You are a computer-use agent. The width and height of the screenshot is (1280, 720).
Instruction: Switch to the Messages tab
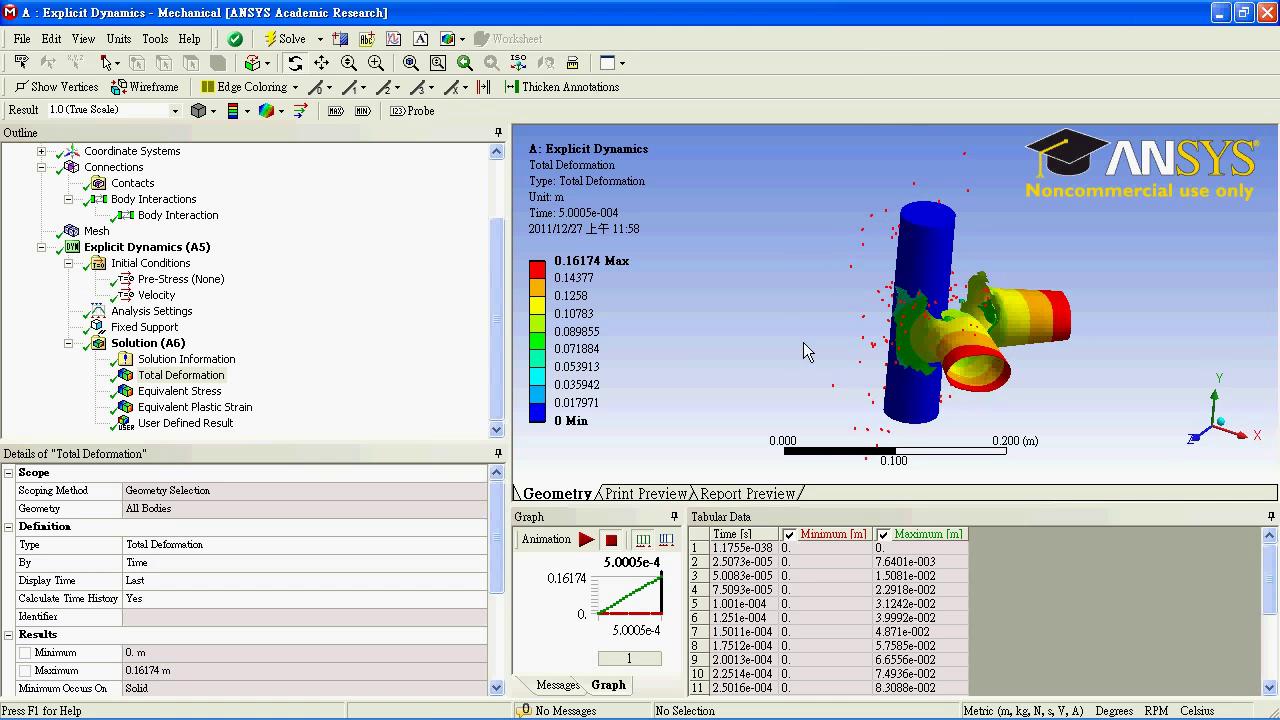557,685
